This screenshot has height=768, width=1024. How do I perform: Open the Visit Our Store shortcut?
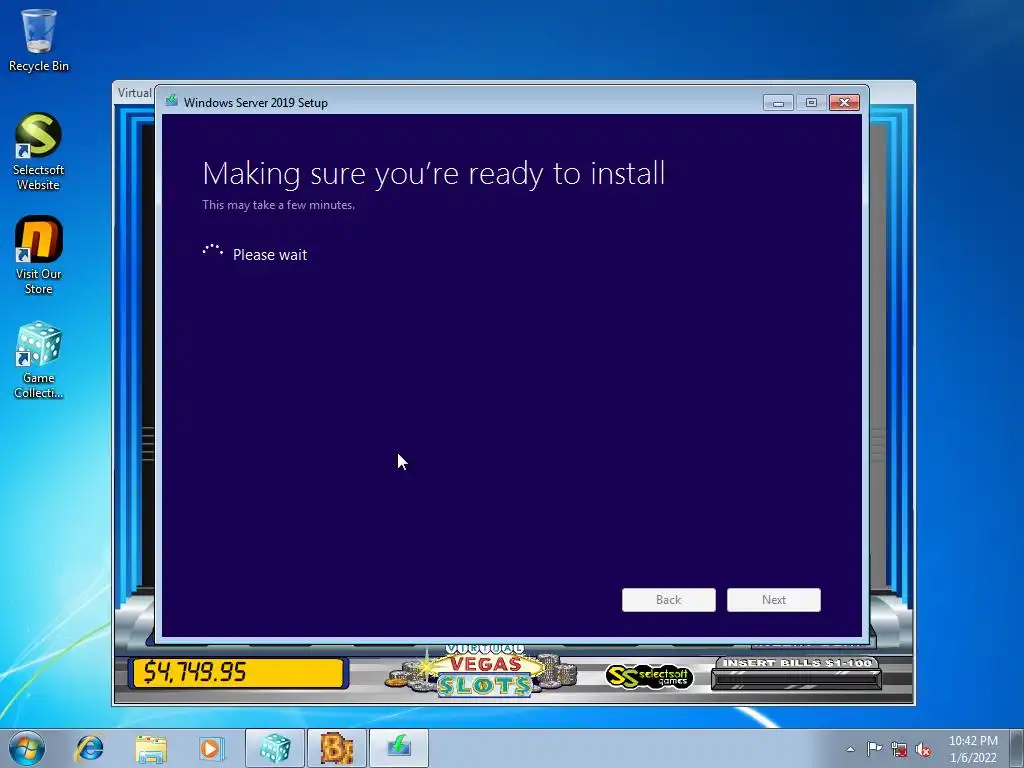pyautogui.click(x=39, y=255)
